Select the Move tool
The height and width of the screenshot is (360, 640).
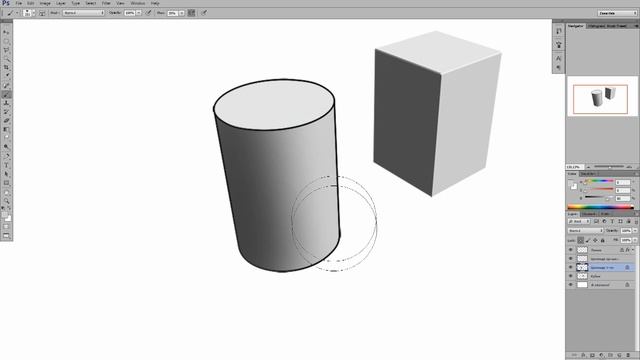tap(6, 32)
